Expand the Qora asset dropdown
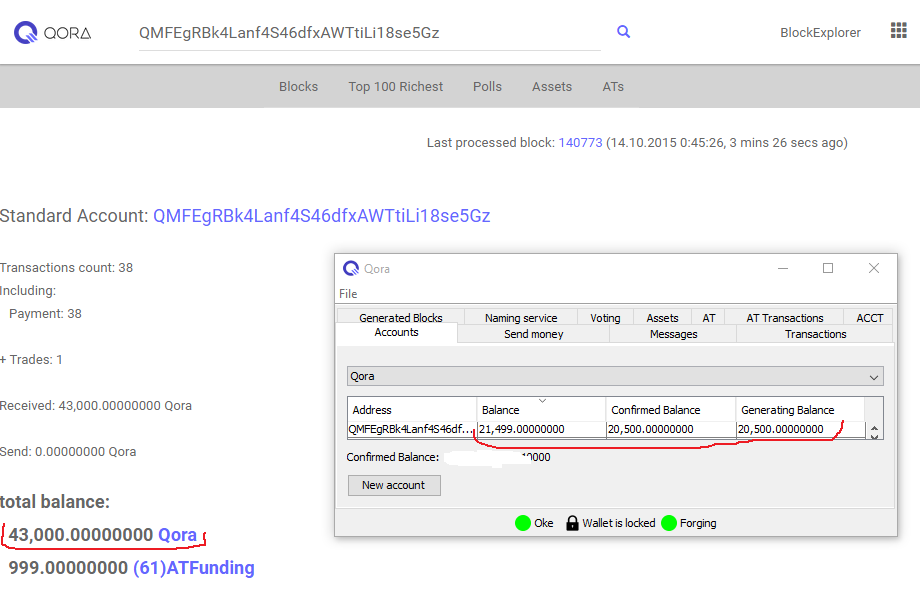This screenshot has width=920, height=590. point(615,376)
